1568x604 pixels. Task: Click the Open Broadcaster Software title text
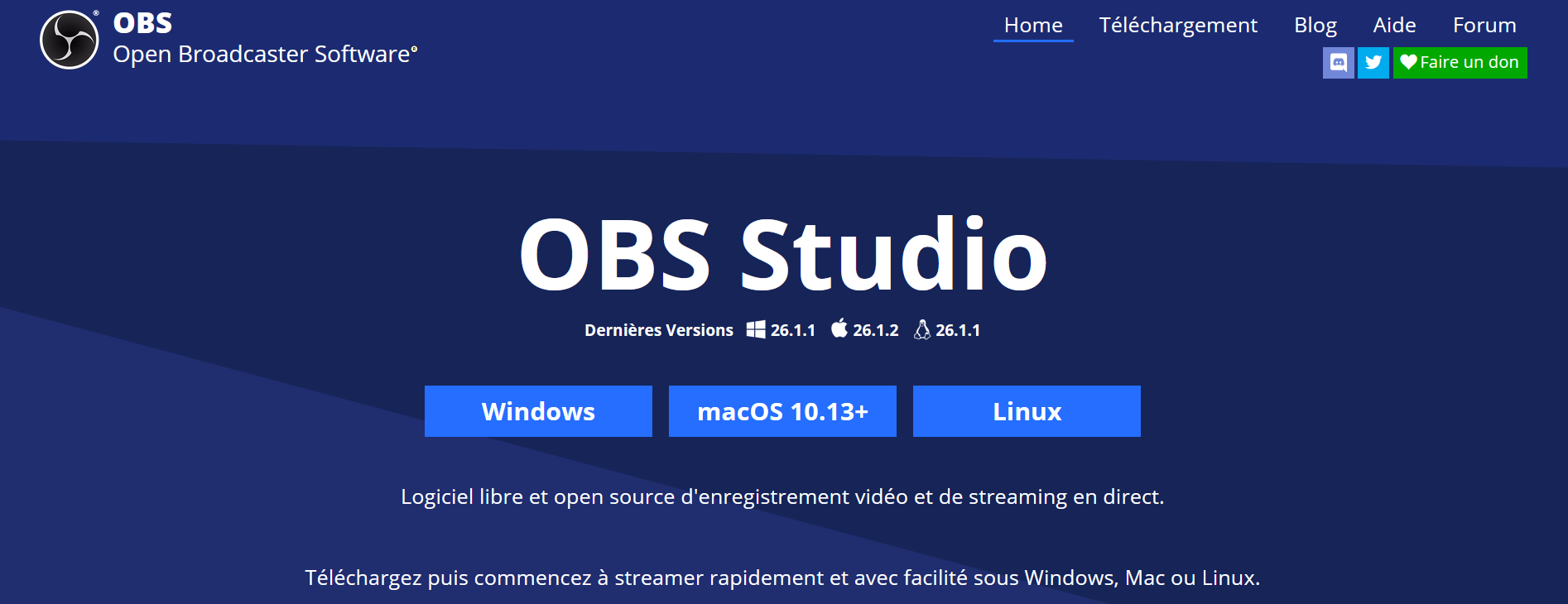[x=265, y=55]
